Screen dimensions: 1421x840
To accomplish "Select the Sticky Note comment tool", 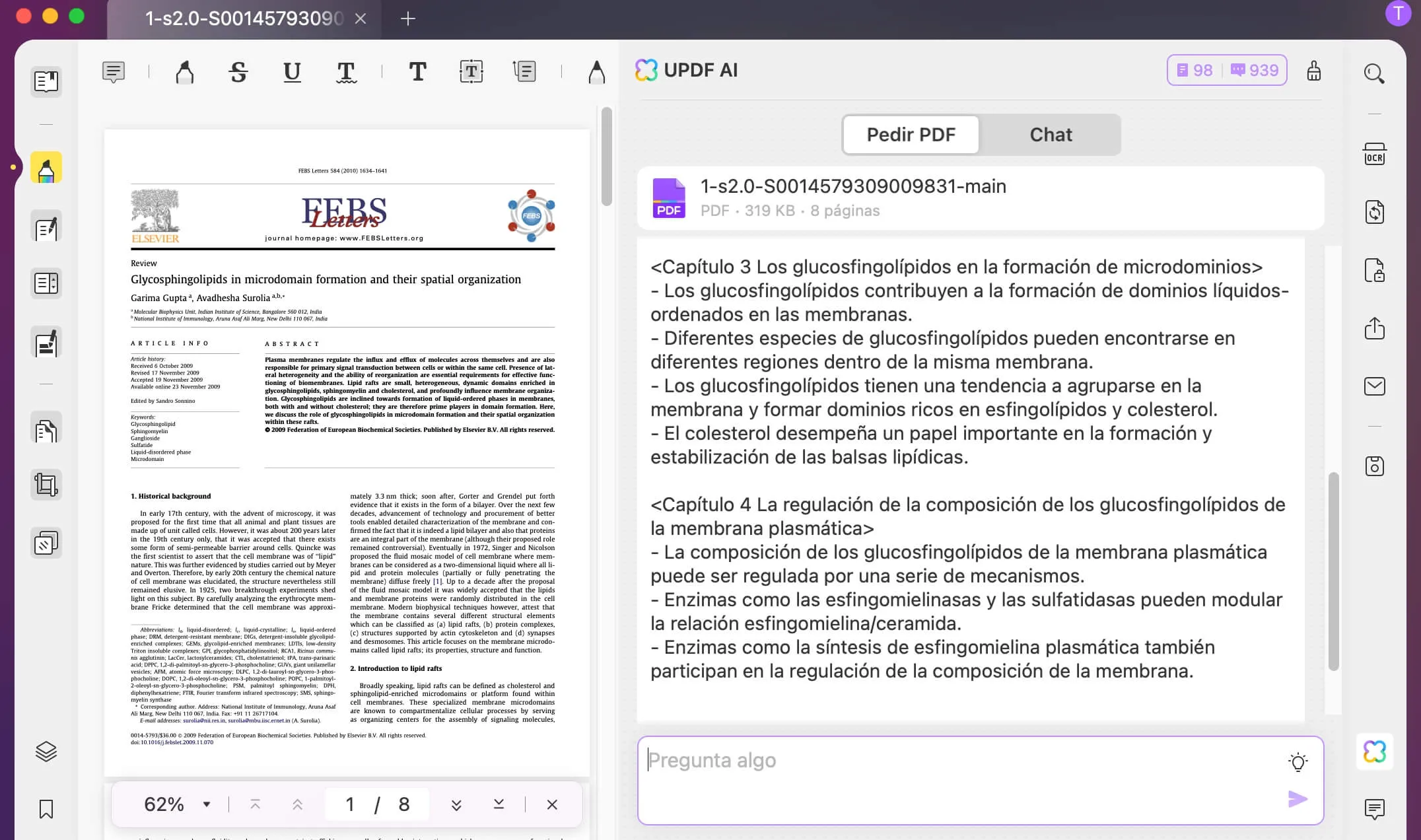I will click(114, 71).
